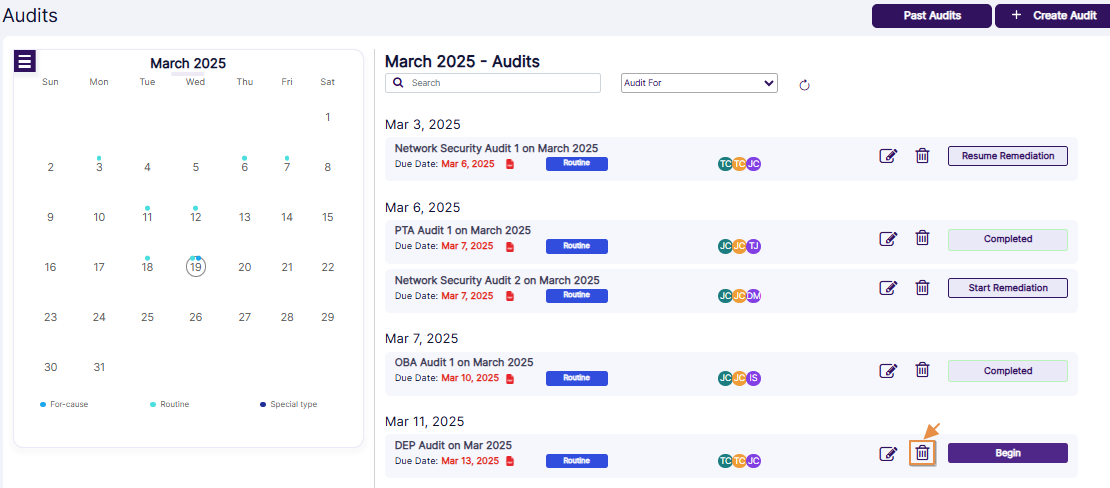
Task: Click Start Remediation for Network Security Audit 2
Action: pos(1007,288)
